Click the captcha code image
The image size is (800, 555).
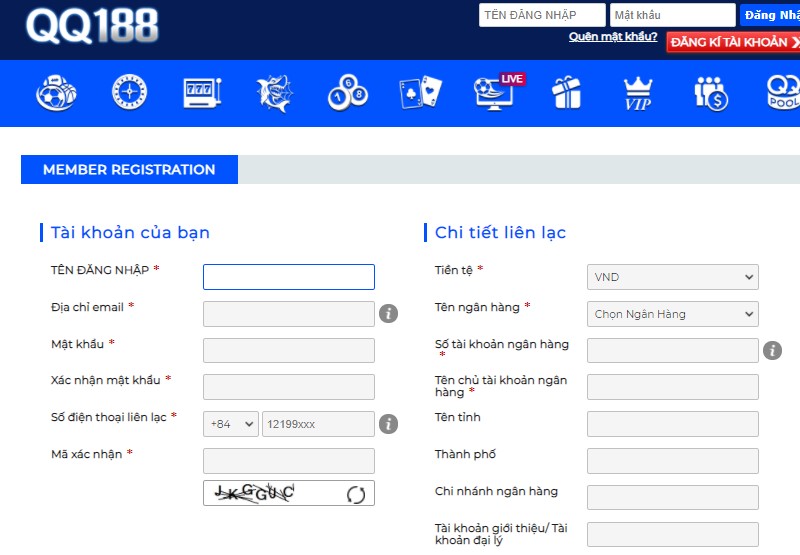point(255,493)
